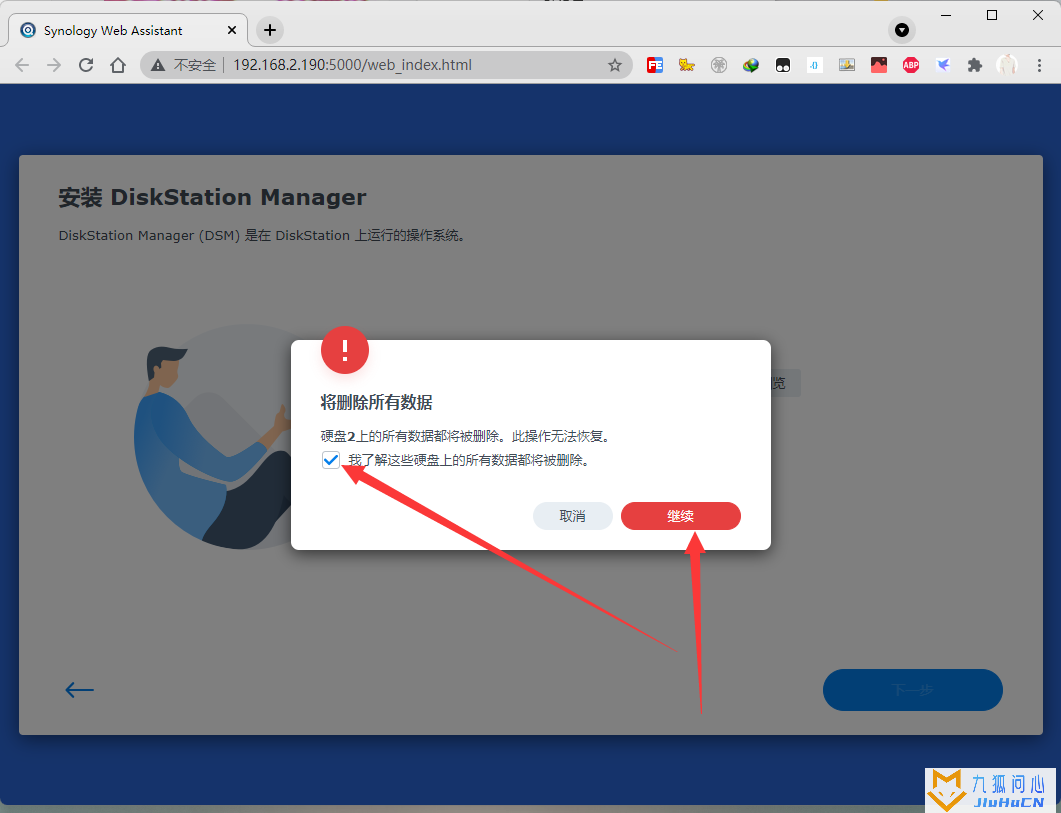Click the 将删除所有数据 dialog heading
Screen dimensions: 1061x813
point(376,403)
